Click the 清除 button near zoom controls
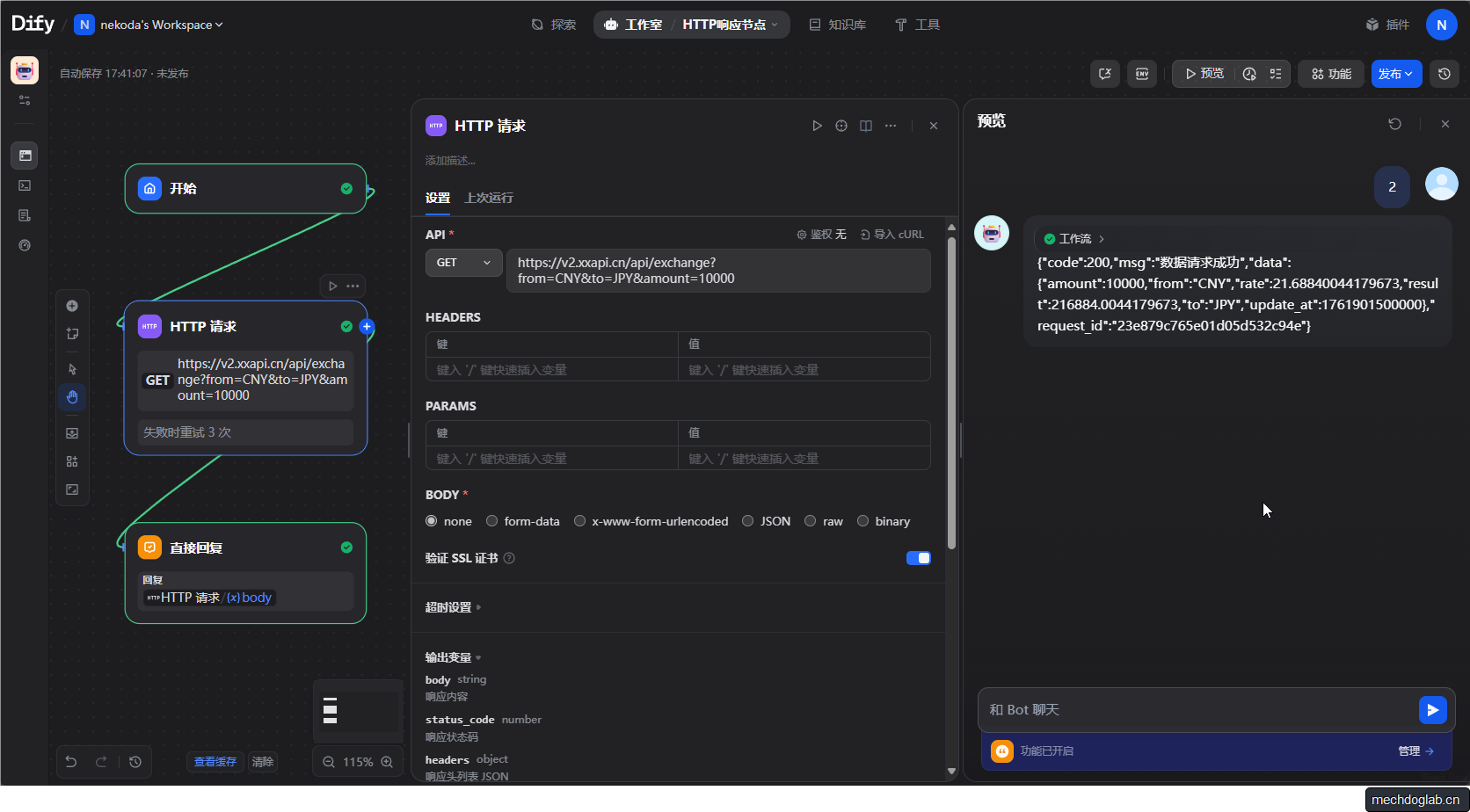Screen dimensions: 1470x812 point(262,761)
